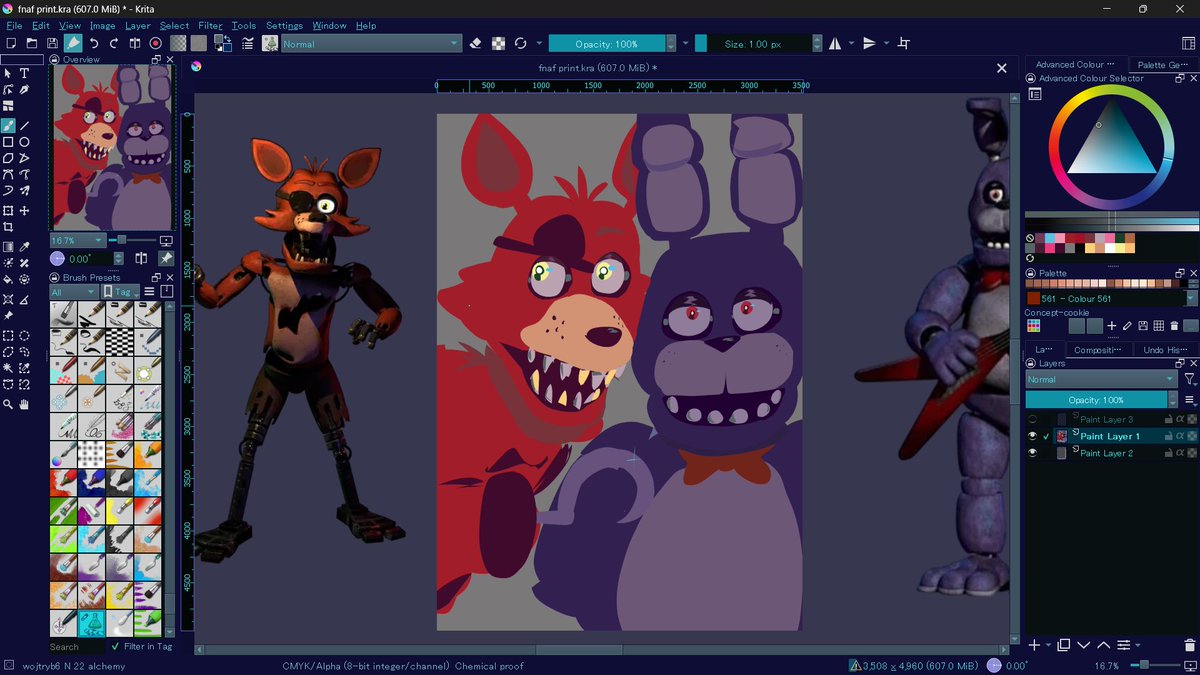Select the Pan hand tool
Image resolution: width=1200 pixels, height=675 pixels.
click(x=25, y=405)
